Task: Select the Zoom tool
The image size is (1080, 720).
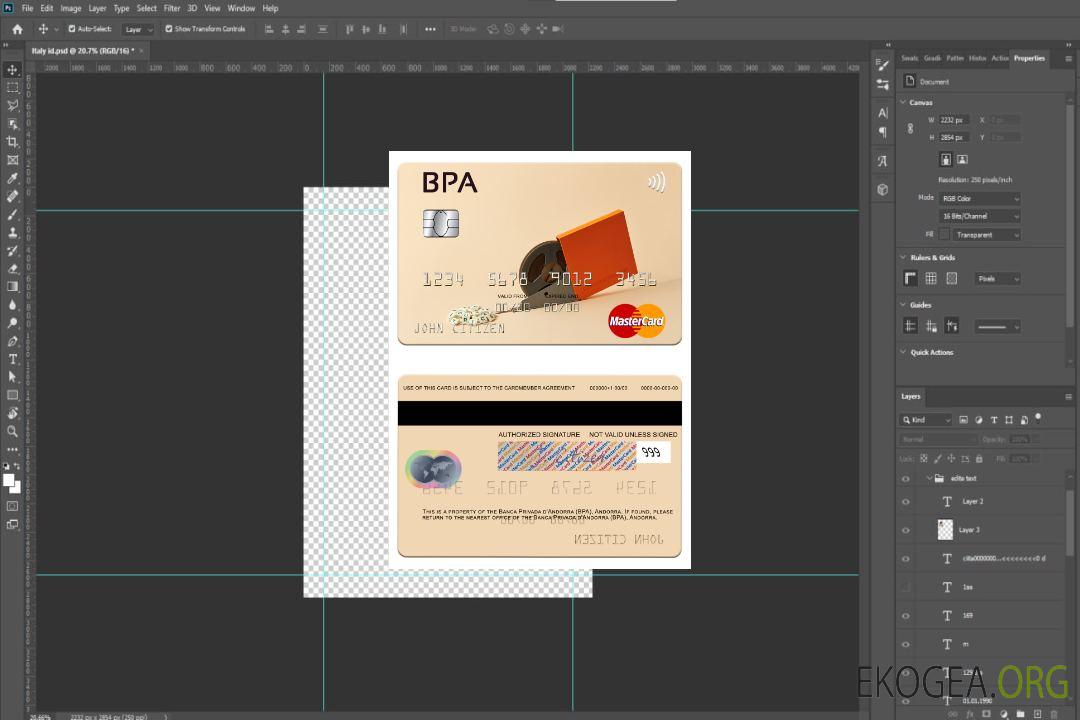Action: 12,431
